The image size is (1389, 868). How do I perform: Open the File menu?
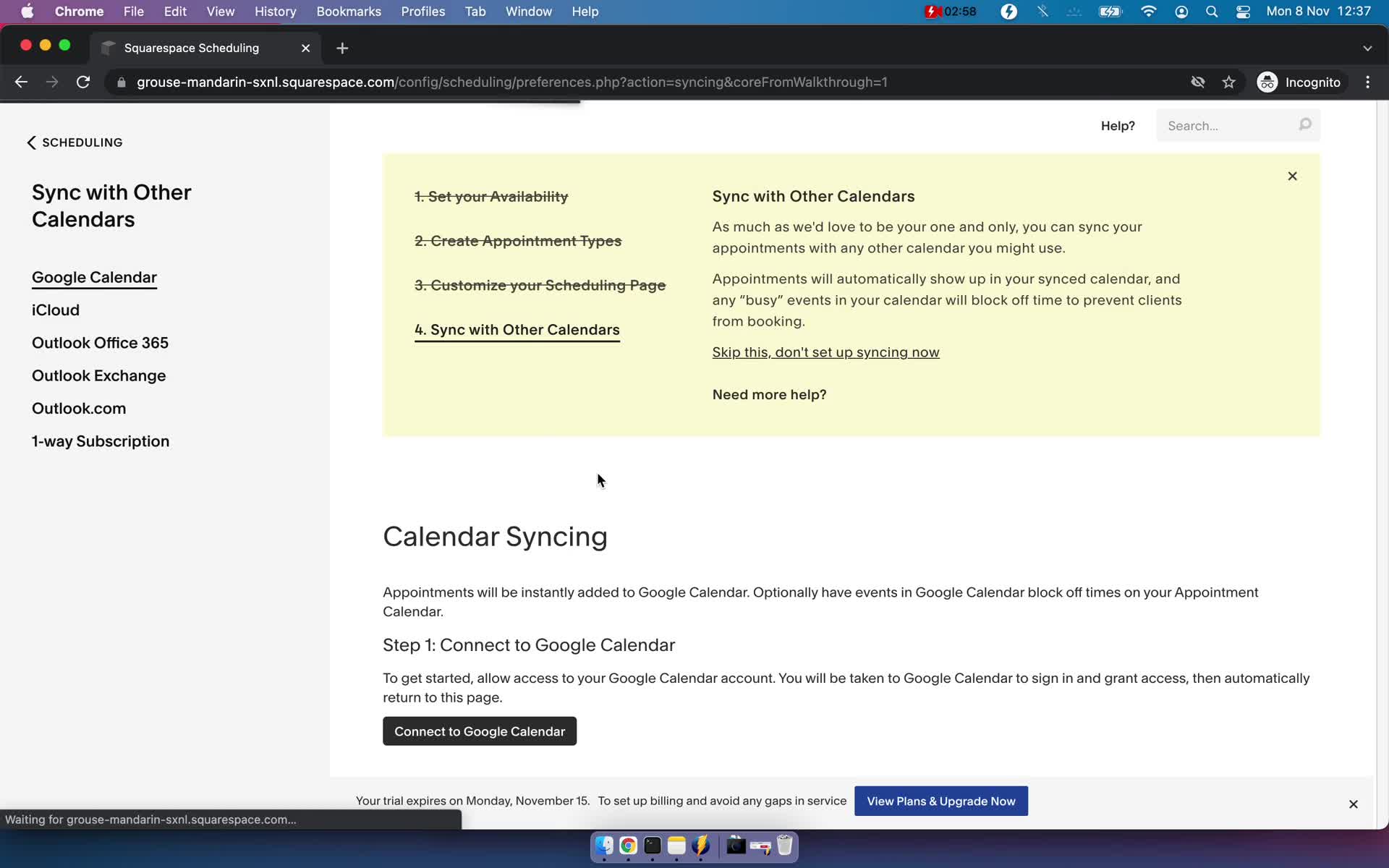[x=133, y=12]
